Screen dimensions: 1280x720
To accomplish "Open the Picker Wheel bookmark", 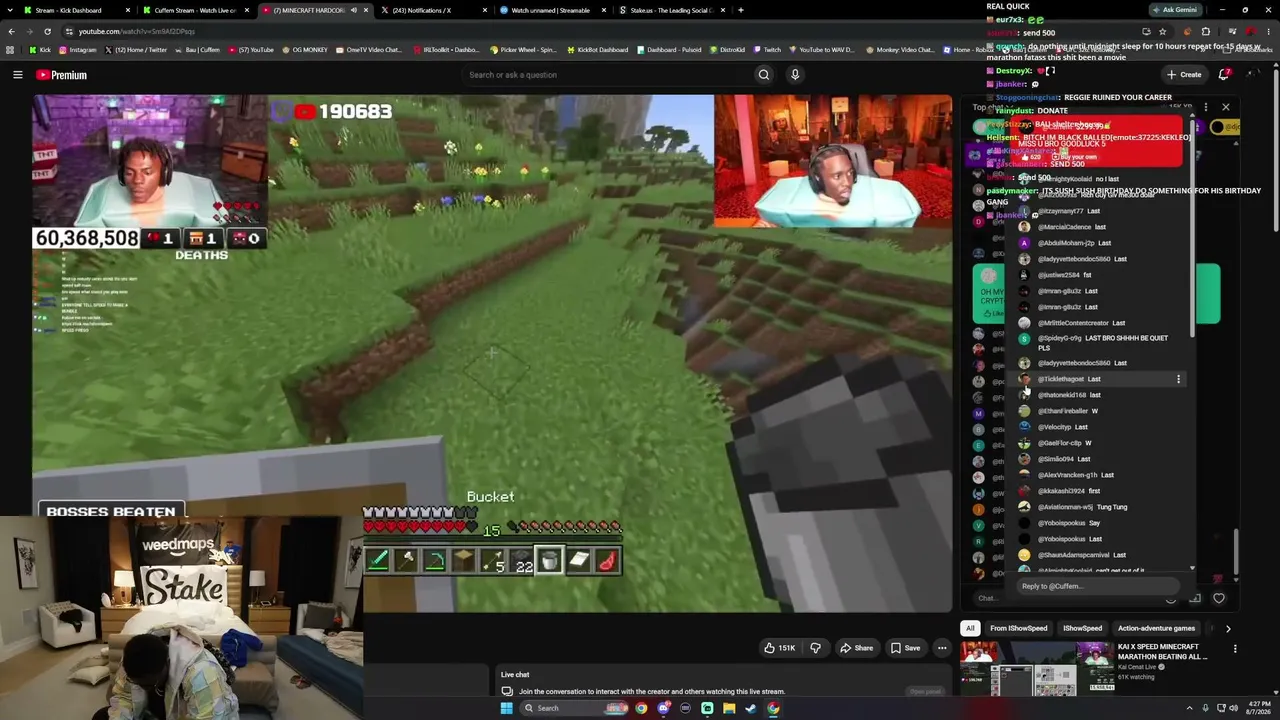I will point(523,49).
